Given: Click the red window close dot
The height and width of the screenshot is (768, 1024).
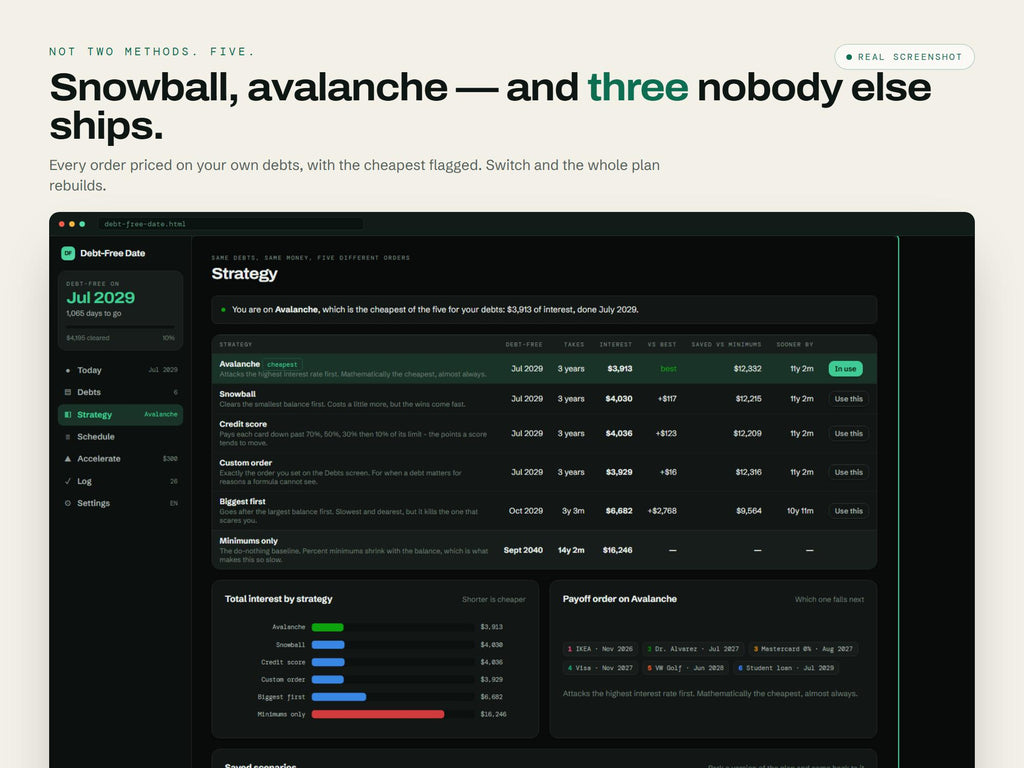Looking at the screenshot, I should pos(62,224).
